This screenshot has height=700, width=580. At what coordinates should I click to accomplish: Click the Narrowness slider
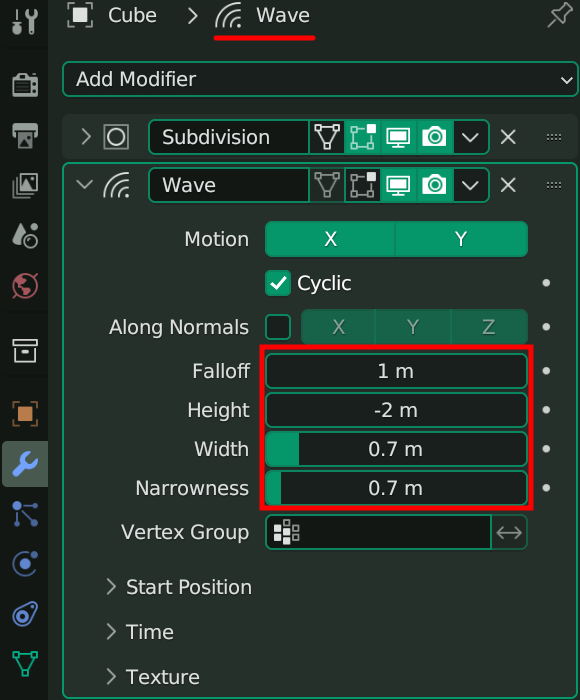[x=396, y=488]
